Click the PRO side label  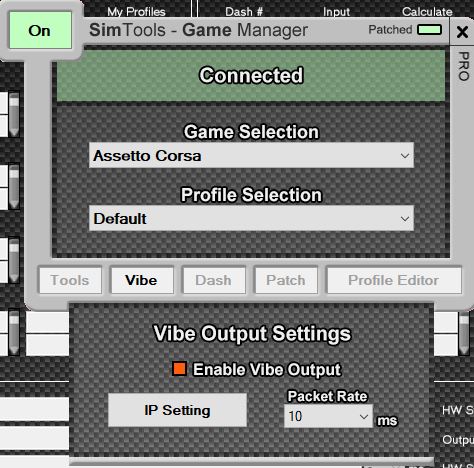[464, 66]
